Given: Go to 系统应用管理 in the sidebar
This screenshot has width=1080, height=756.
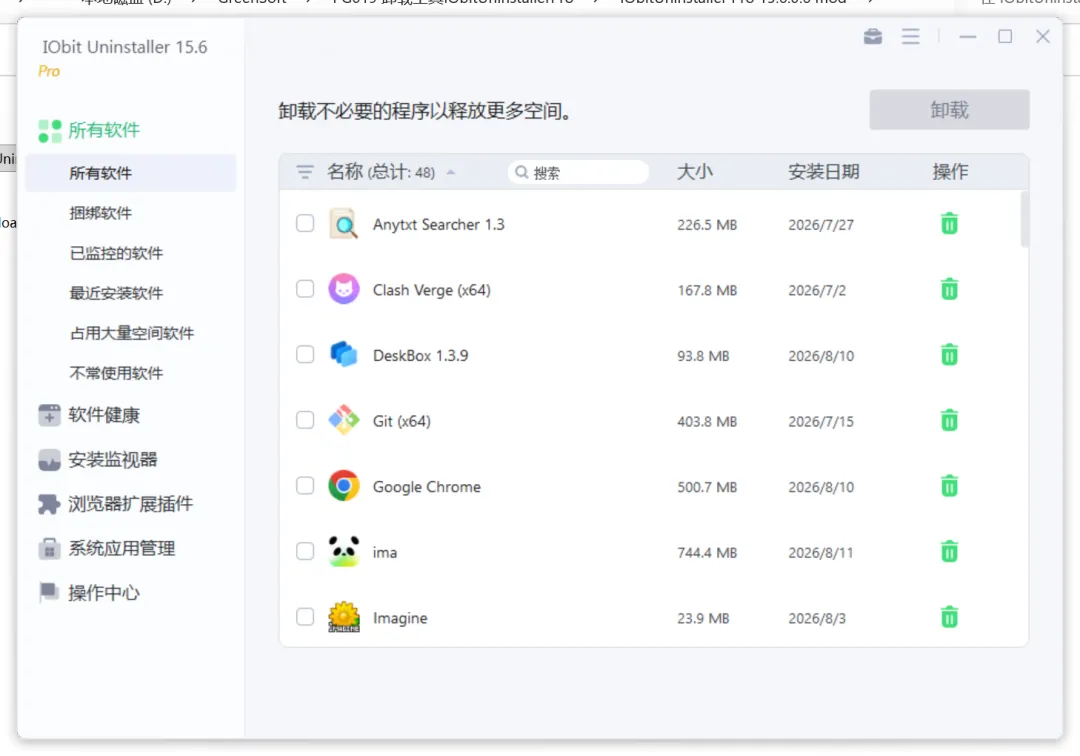Looking at the screenshot, I should click(107, 549).
